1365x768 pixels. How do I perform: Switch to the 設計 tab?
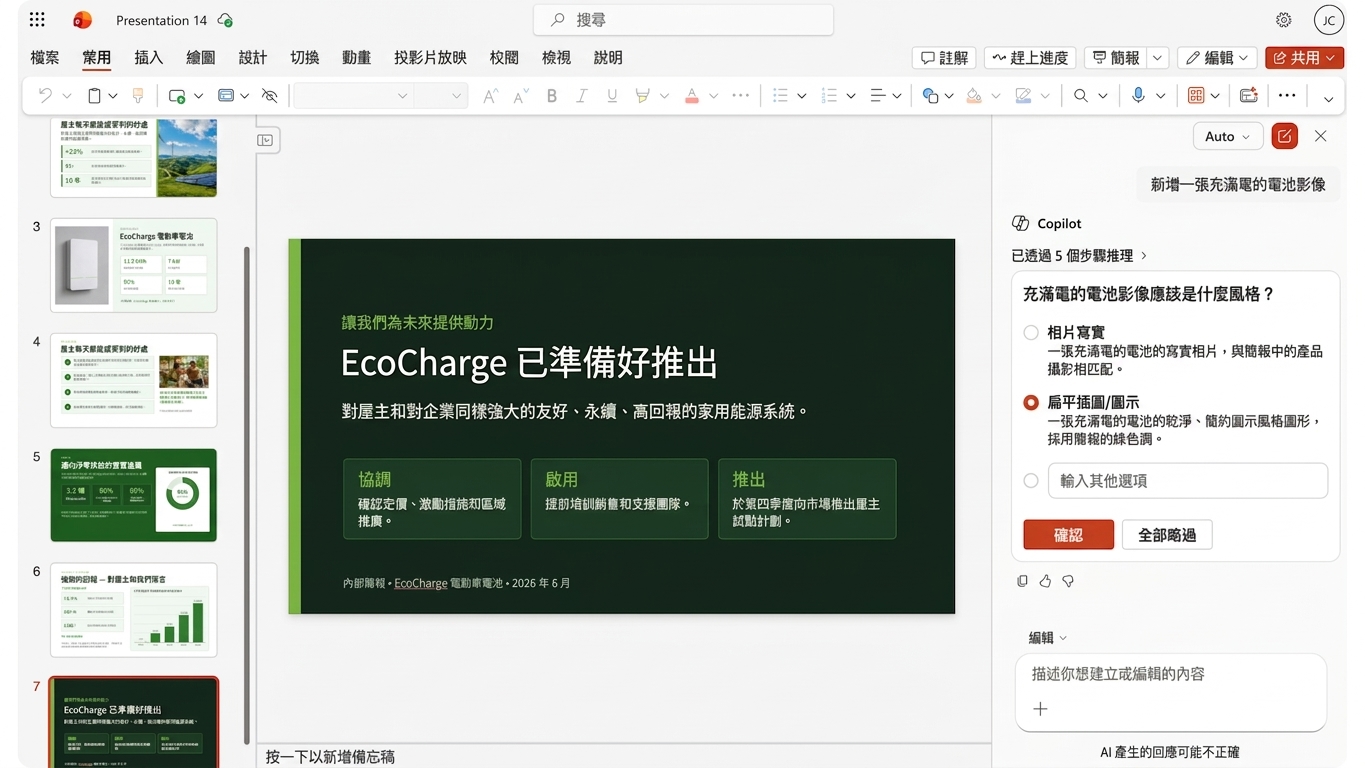(253, 58)
